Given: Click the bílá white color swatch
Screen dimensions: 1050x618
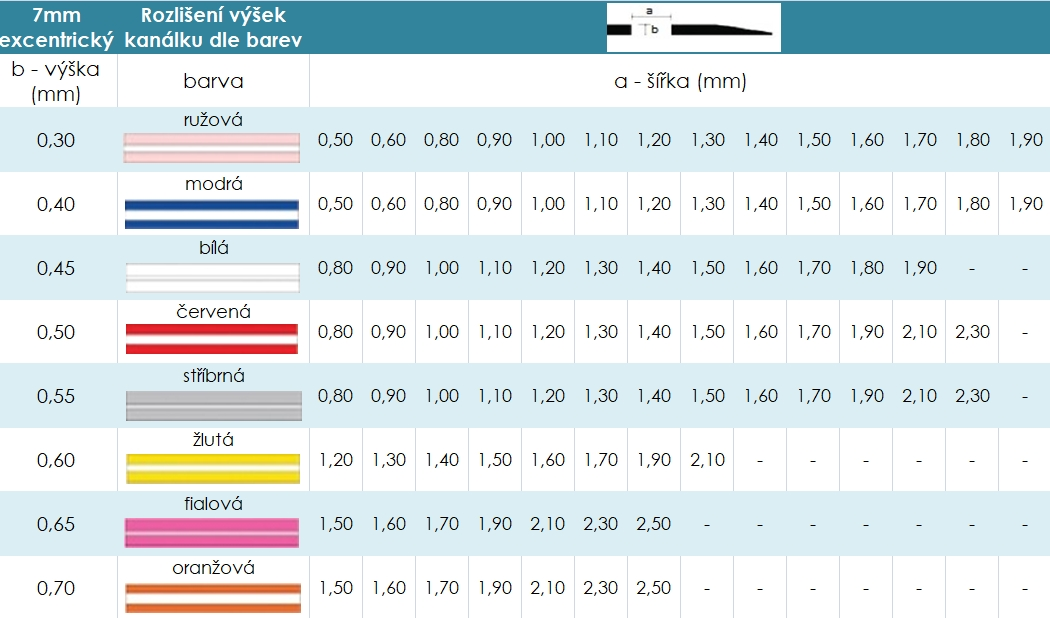Looking at the screenshot, I should click(x=212, y=277).
